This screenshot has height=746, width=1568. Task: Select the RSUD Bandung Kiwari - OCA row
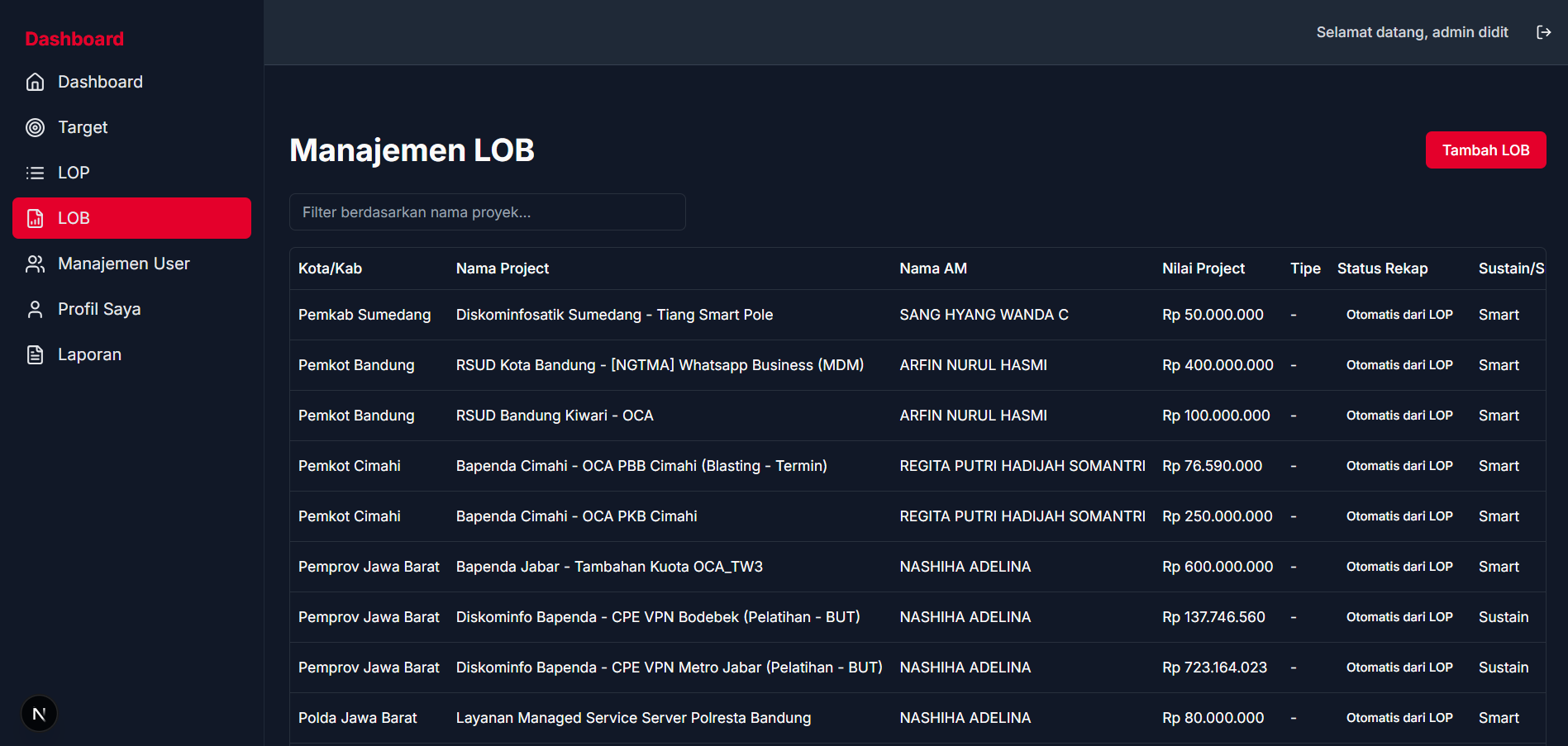[x=917, y=416]
